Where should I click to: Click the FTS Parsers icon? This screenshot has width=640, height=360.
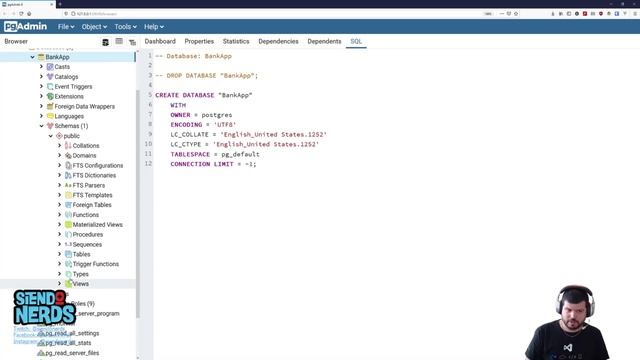[68, 185]
